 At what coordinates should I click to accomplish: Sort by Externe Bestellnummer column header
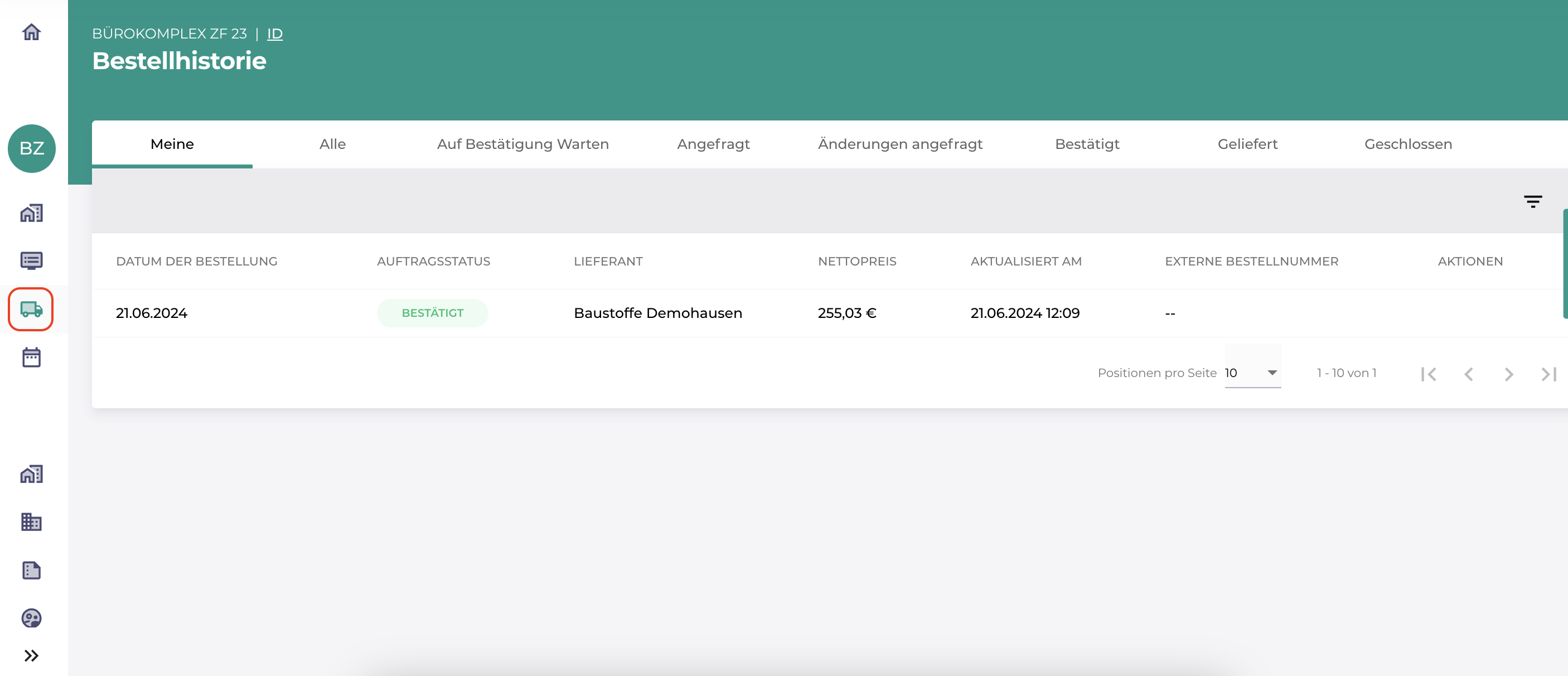coord(1251,261)
